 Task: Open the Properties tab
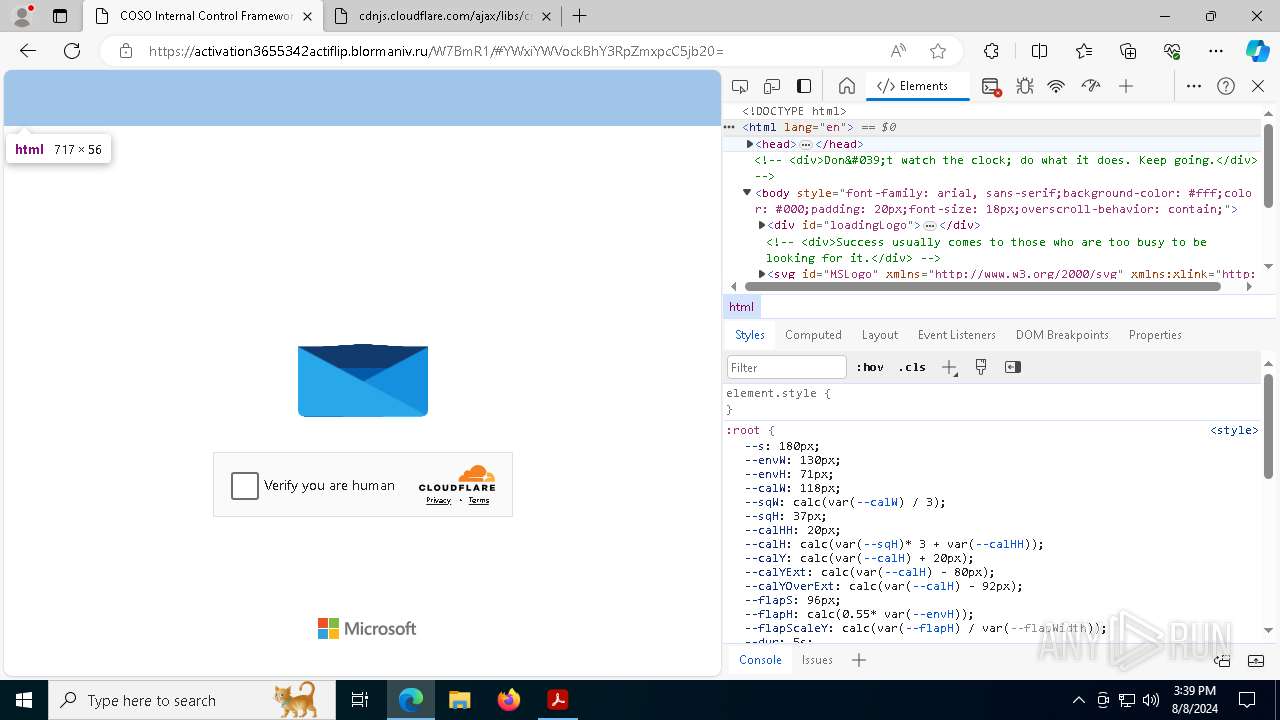pos(1155,335)
